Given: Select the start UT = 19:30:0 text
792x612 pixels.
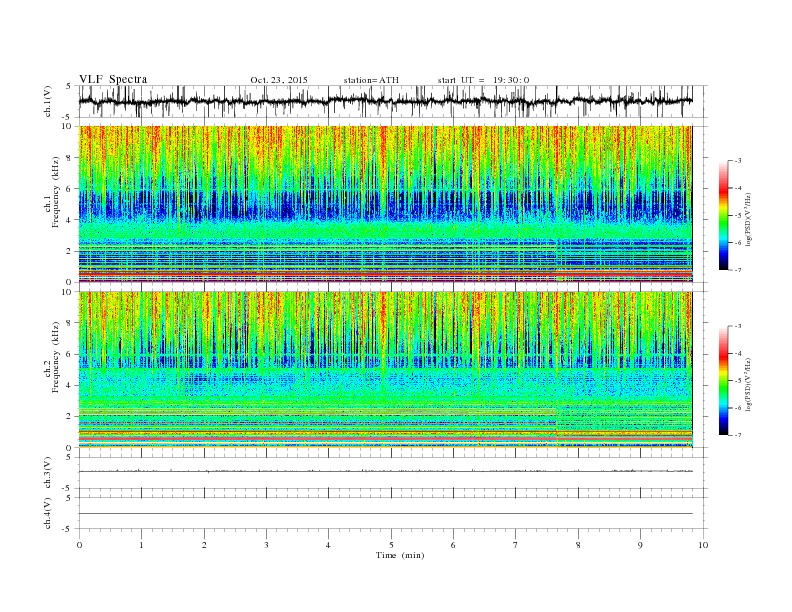Looking at the screenshot, I should point(483,80).
